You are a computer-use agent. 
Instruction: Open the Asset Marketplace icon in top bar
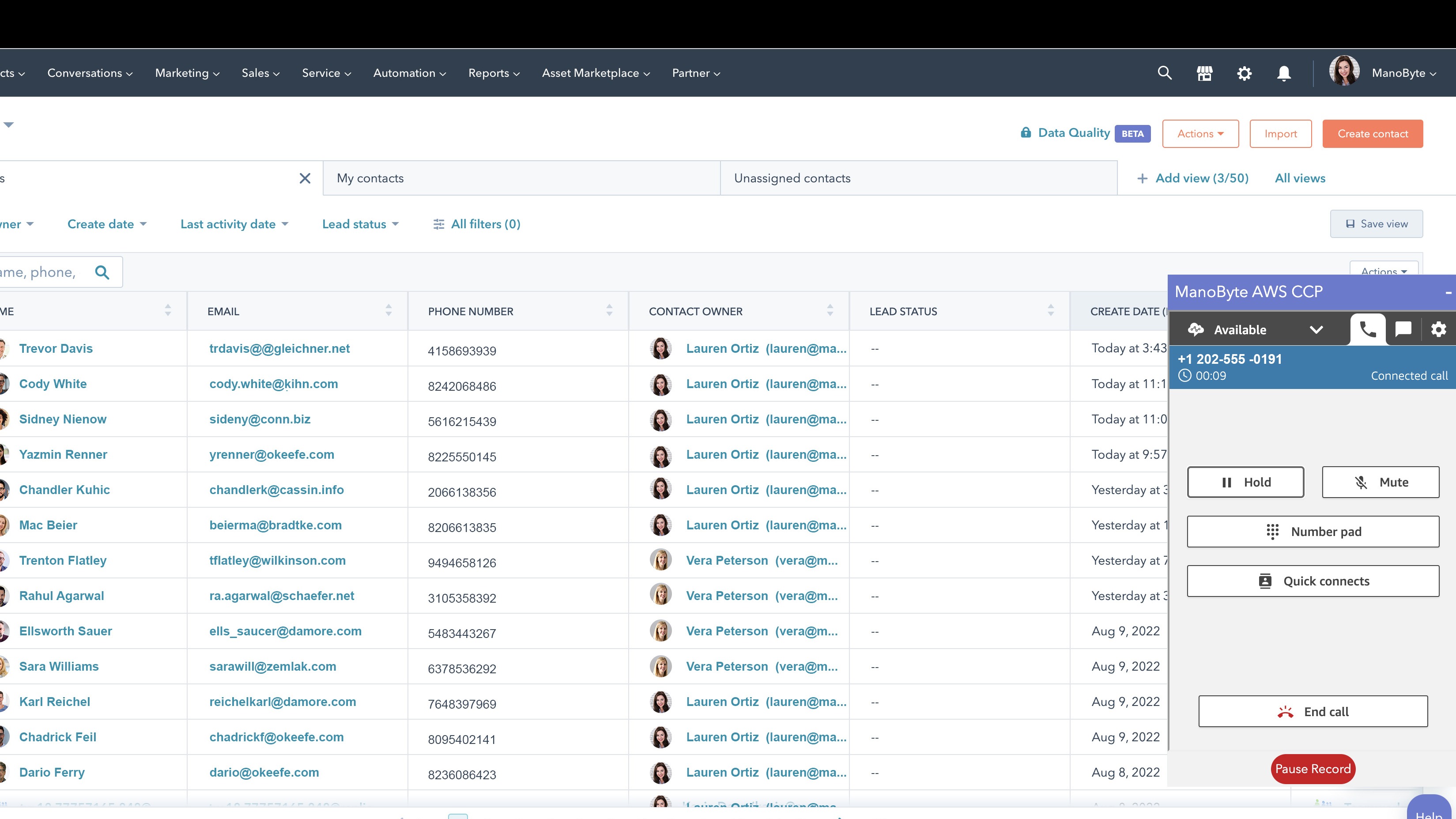1204,73
